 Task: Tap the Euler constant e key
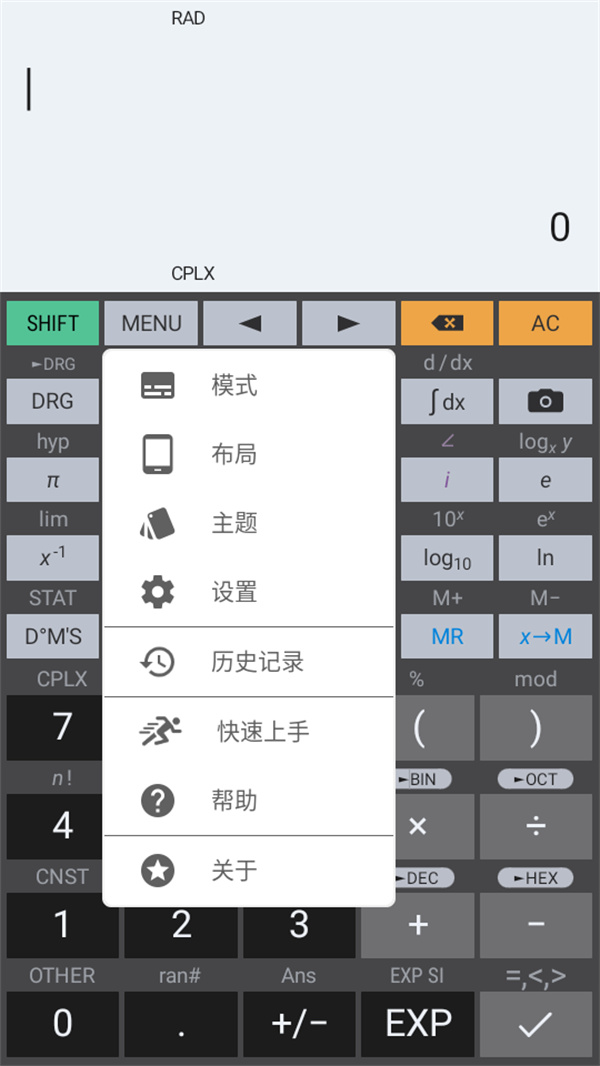[546, 480]
